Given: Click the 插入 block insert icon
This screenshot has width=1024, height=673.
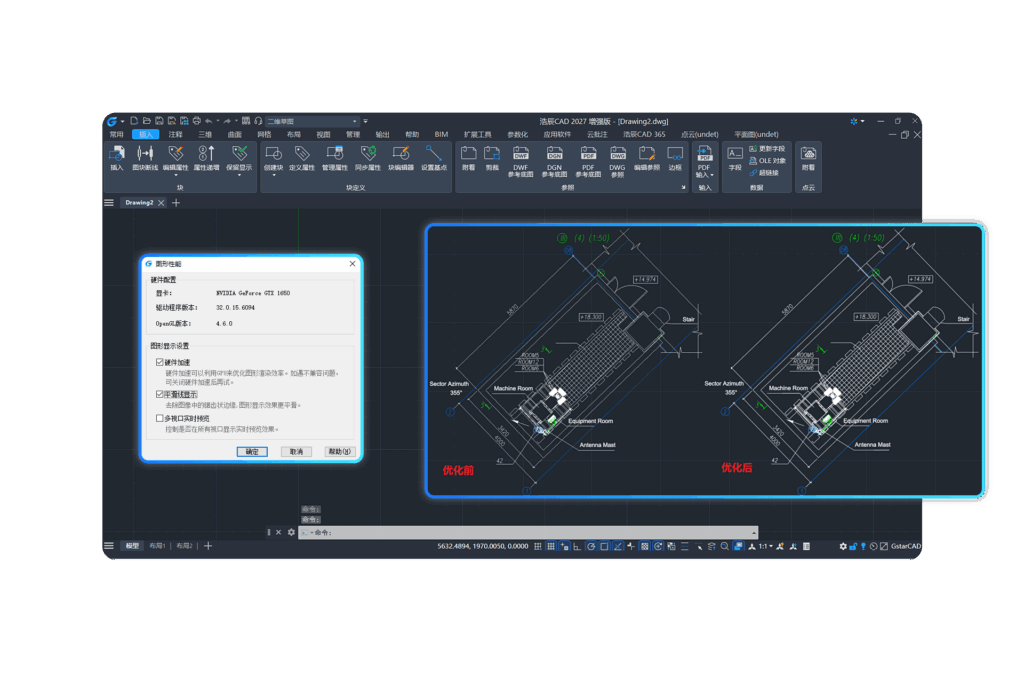Looking at the screenshot, I should [116, 159].
